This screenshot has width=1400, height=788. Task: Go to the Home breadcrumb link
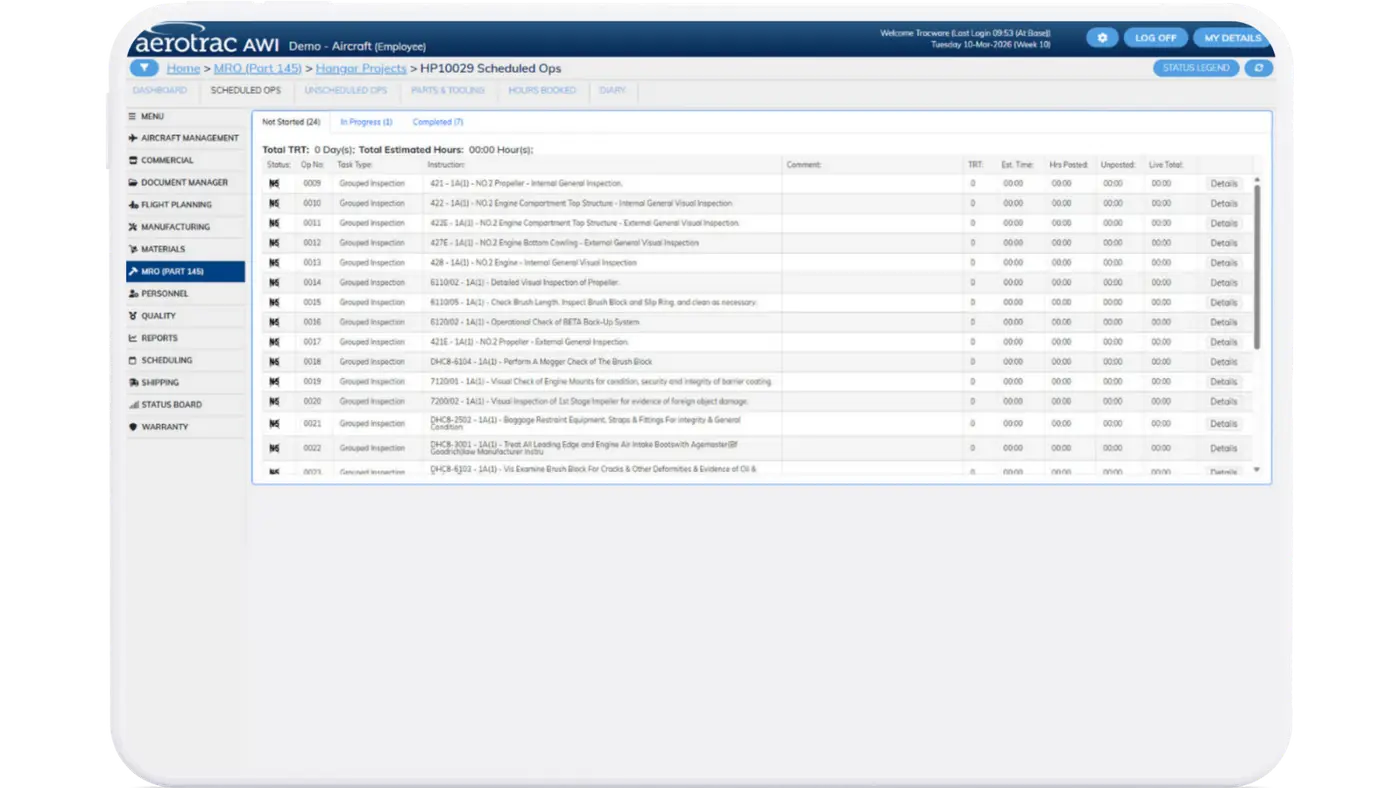pyautogui.click(x=183, y=69)
